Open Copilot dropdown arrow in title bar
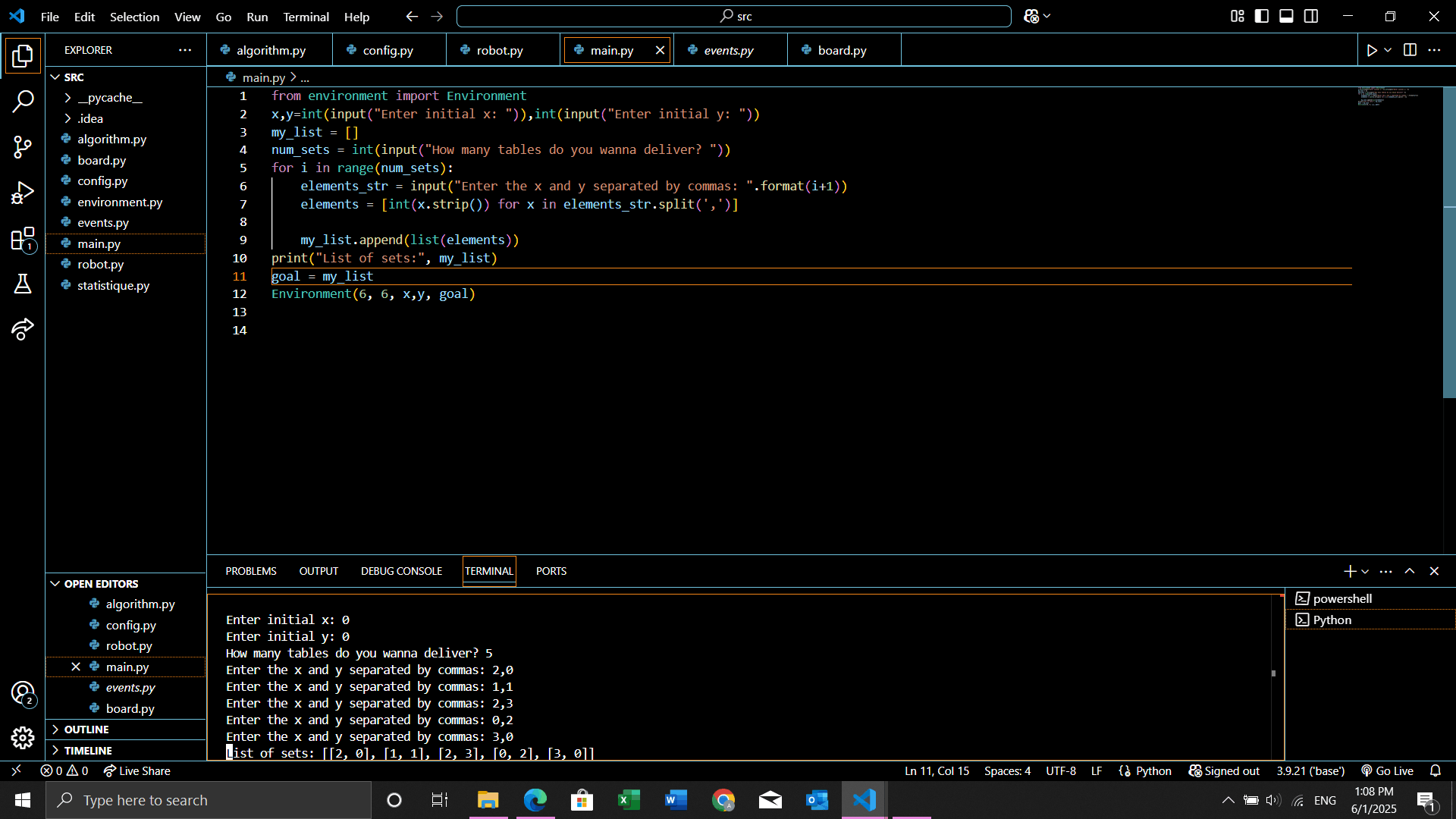Viewport: 1456px width, 819px height. [1047, 16]
